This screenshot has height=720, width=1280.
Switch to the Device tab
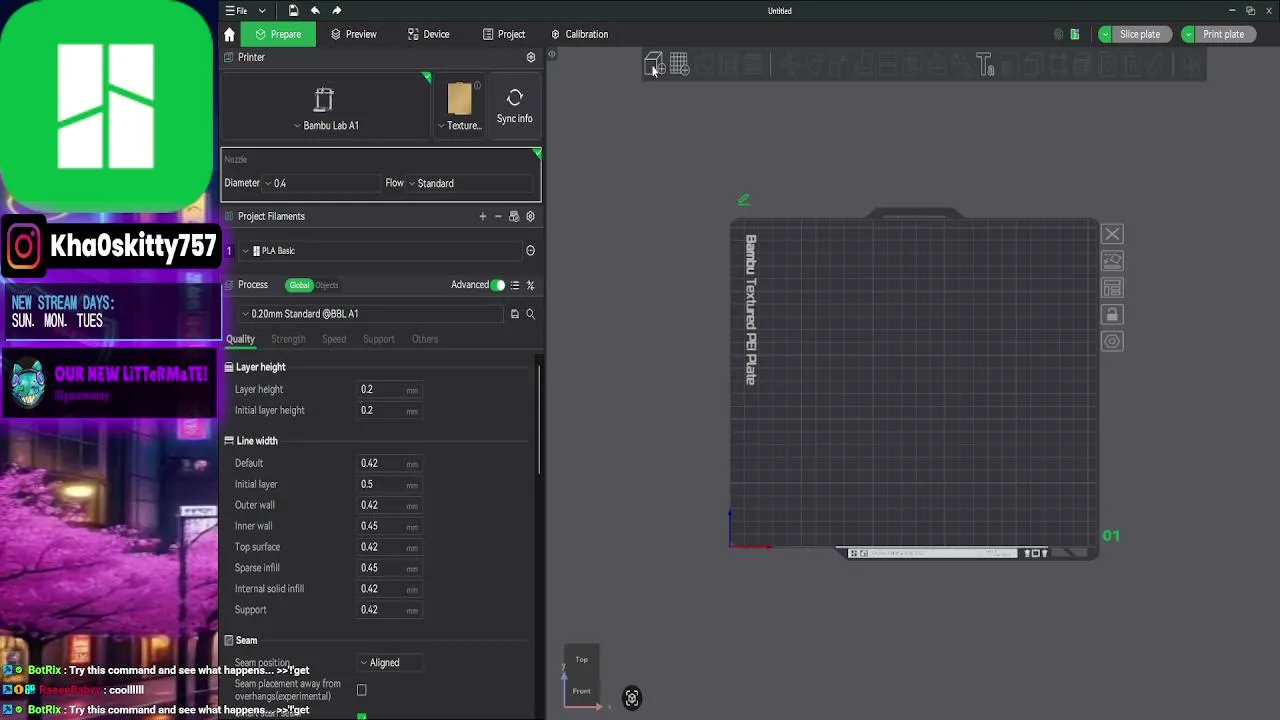(x=429, y=34)
